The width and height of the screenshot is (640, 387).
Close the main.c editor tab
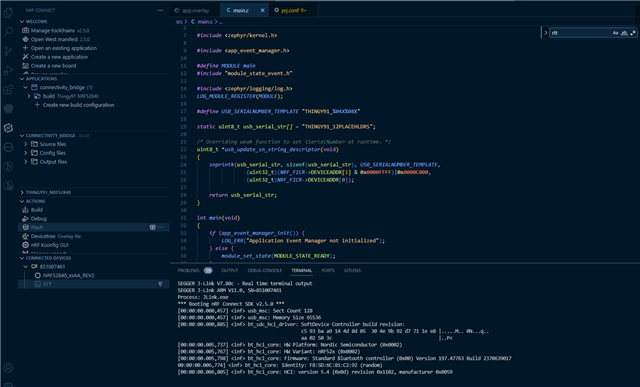coord(262,11)
